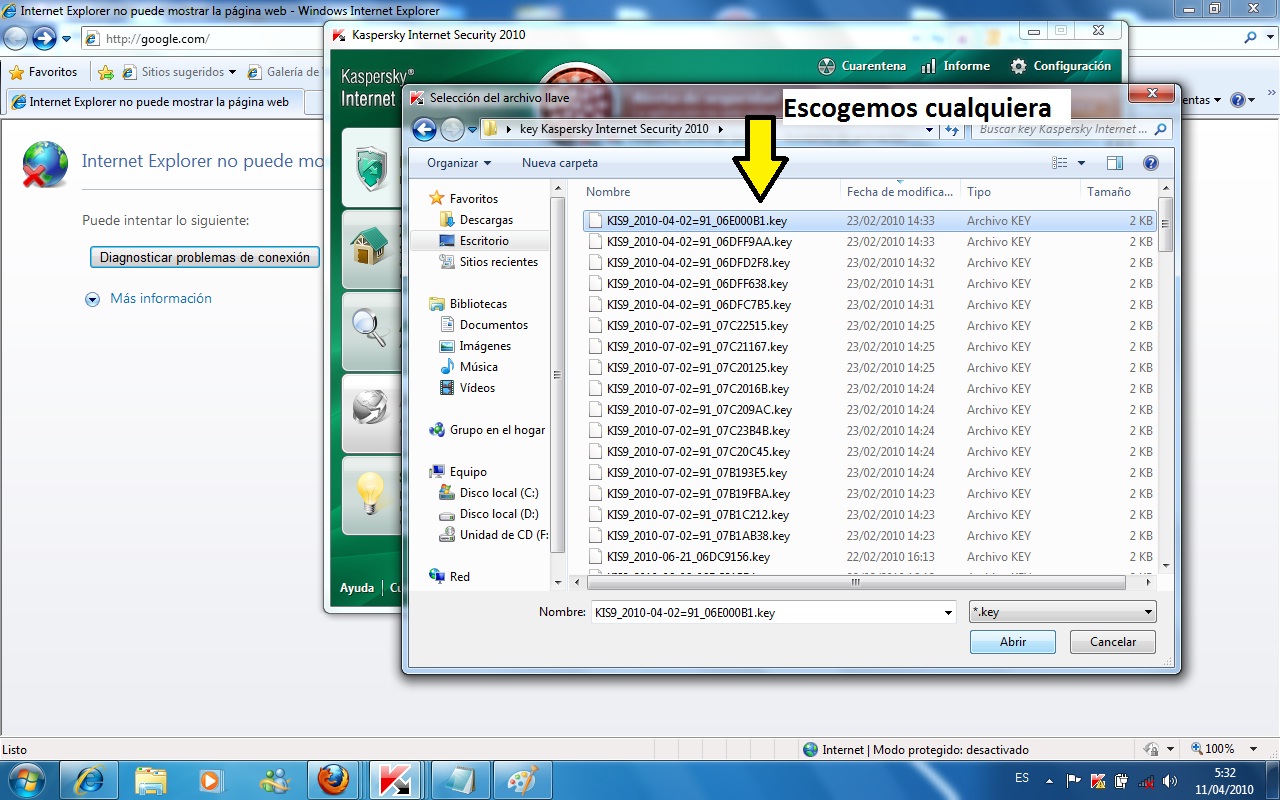Open Firefox from the taskbar
The width and height of the screenshot is (1280, 800).
(334, 779)
